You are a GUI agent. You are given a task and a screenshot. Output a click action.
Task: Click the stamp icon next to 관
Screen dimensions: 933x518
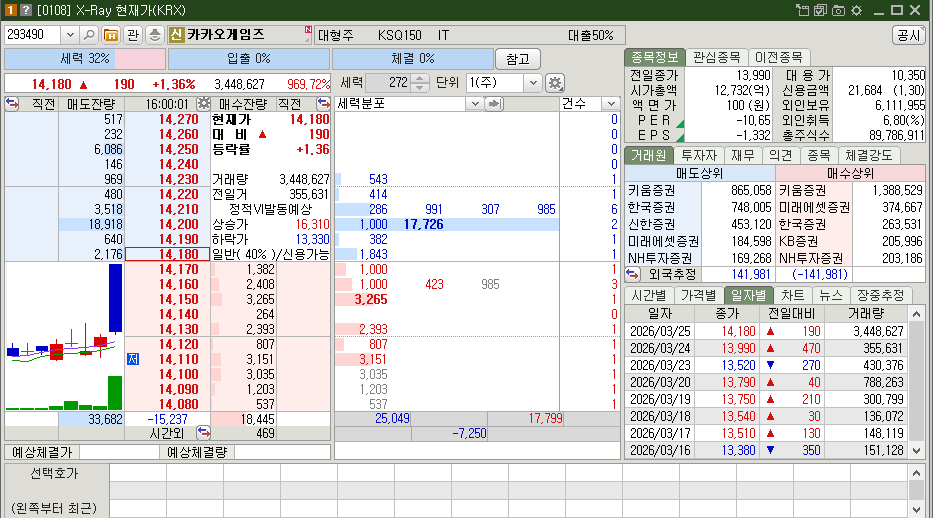154,35
